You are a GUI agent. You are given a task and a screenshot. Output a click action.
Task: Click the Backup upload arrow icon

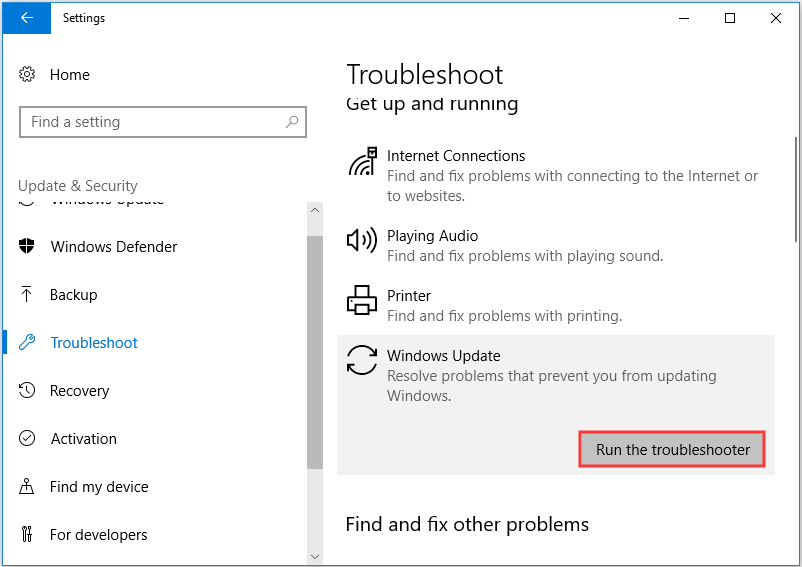click(28, 295)
